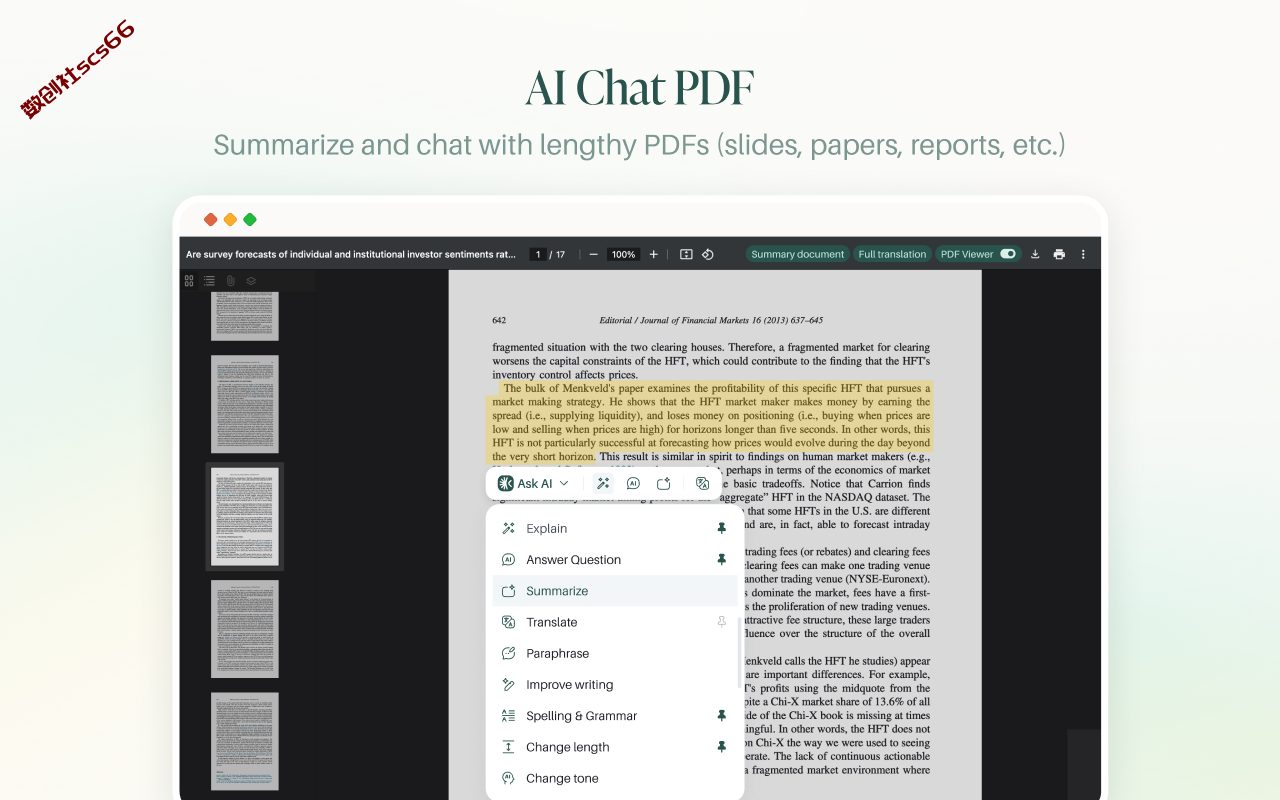Open the bottom page thumbnail with blue links

pos(245,741)
